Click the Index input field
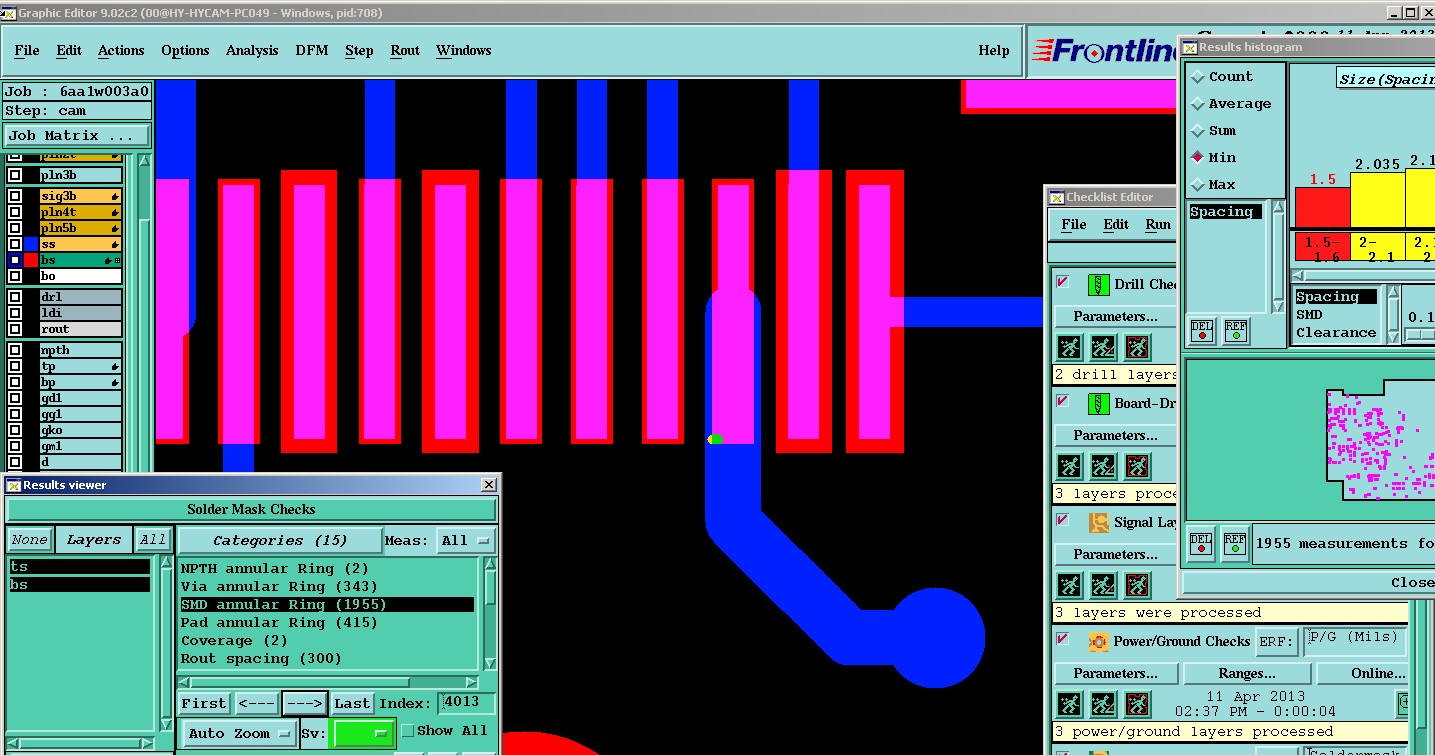 [x=467, y=703]
